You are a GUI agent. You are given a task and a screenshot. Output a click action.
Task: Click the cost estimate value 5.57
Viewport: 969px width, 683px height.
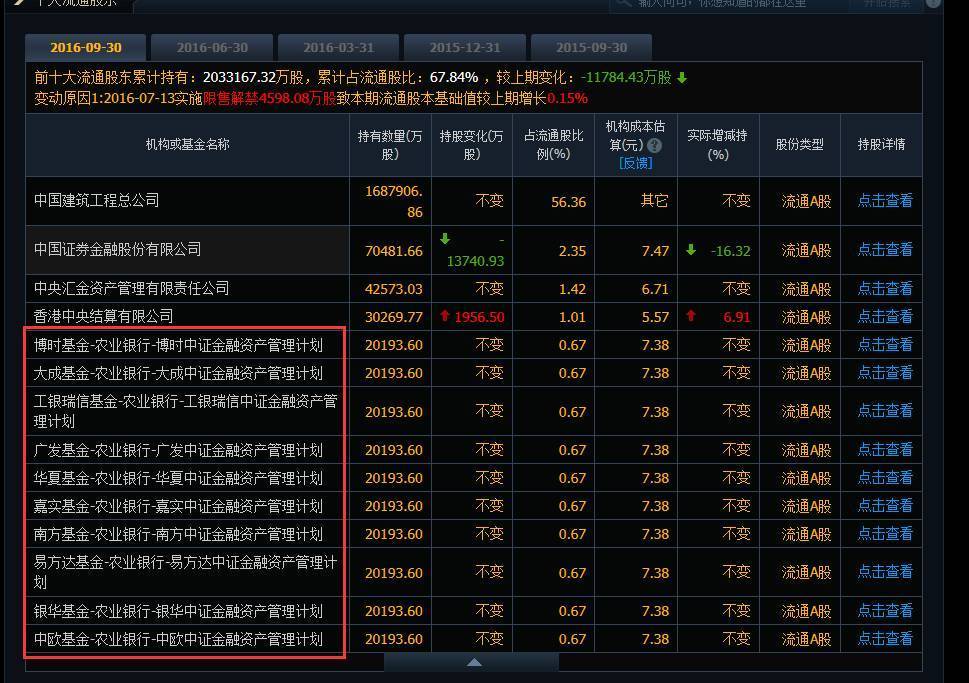pyautogui.click(x=655, y=317)
